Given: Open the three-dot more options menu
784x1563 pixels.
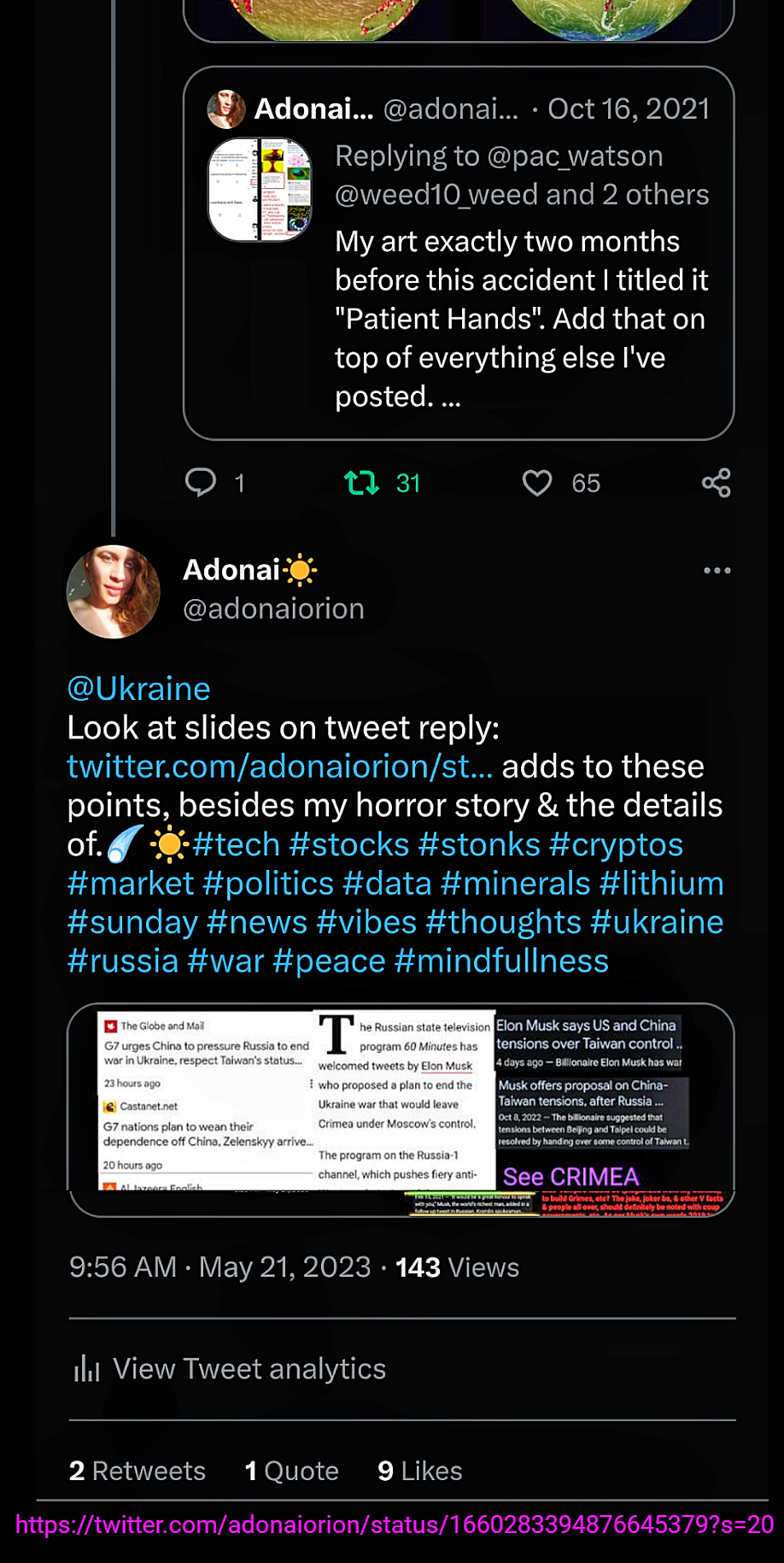Looking at the screenshot, I should [717, 571].
